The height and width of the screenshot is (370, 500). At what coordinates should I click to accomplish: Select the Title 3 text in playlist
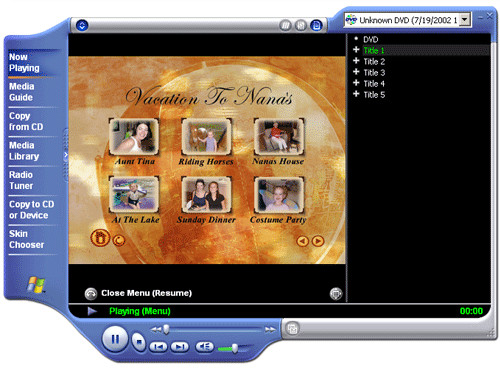pos(374,72)
